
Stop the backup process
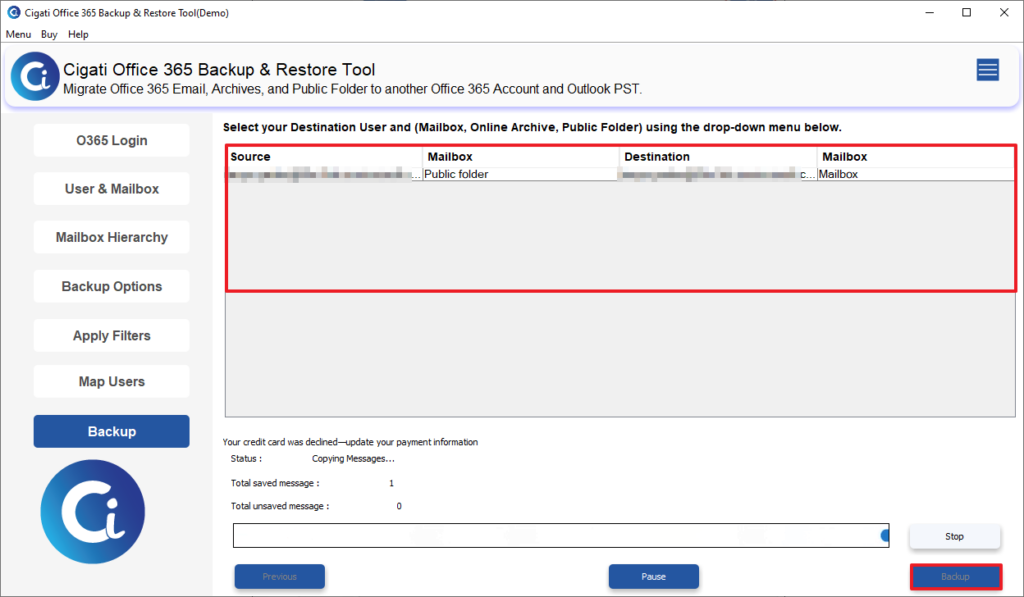coord(954,536)
